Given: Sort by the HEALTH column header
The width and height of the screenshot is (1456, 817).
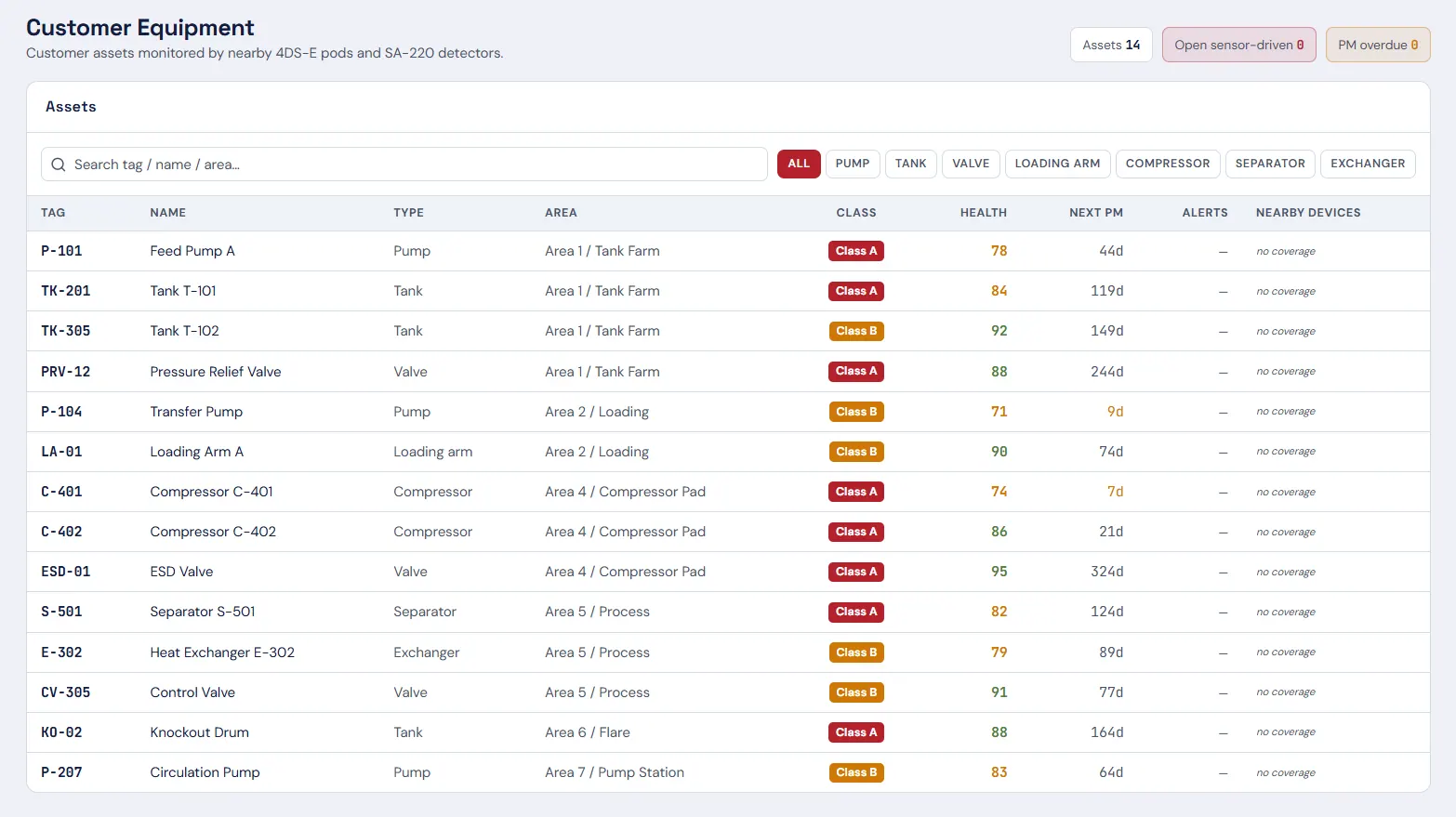Looking at the screenshot, I should click(x=984, y=213).
